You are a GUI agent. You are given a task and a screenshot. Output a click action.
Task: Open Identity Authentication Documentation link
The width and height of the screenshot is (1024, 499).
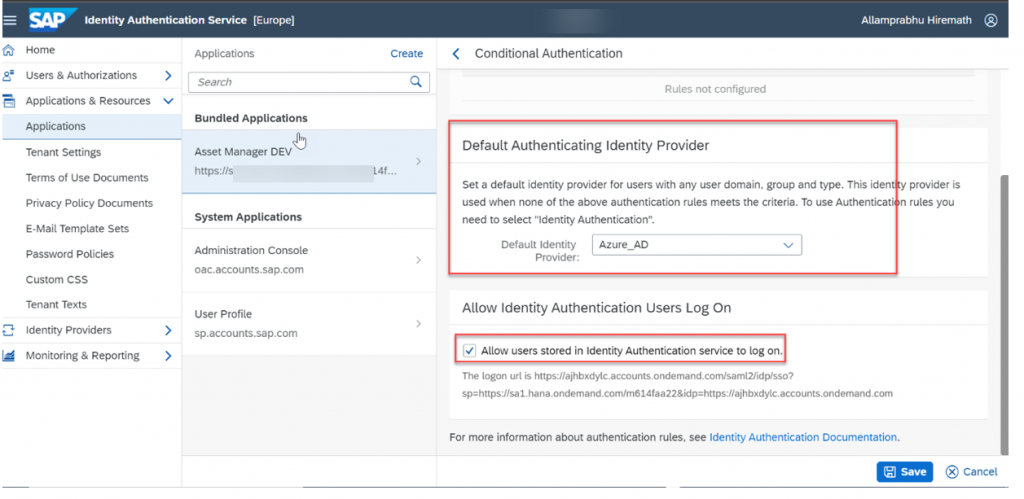click(x=803, y=437)
